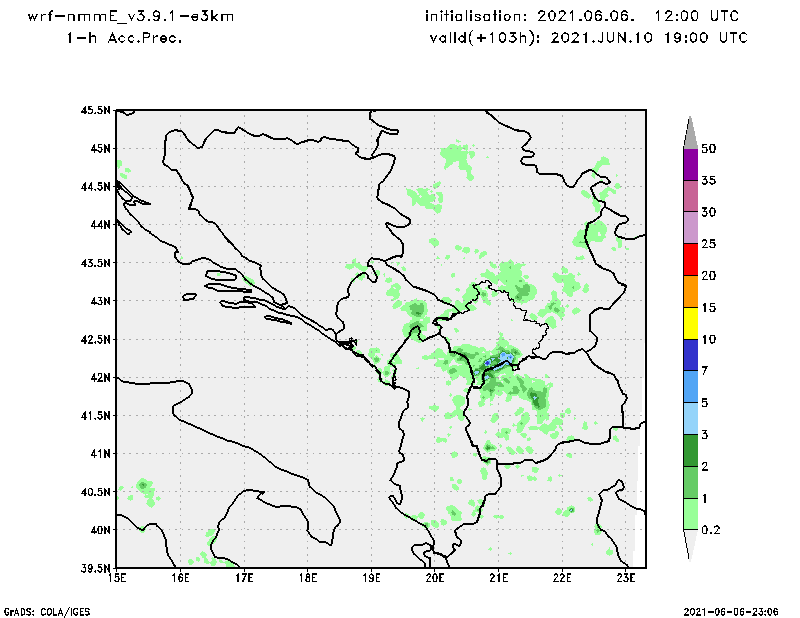Click the colorbar value label 20
The image size is (800, 618).
(x=709, y=276)
